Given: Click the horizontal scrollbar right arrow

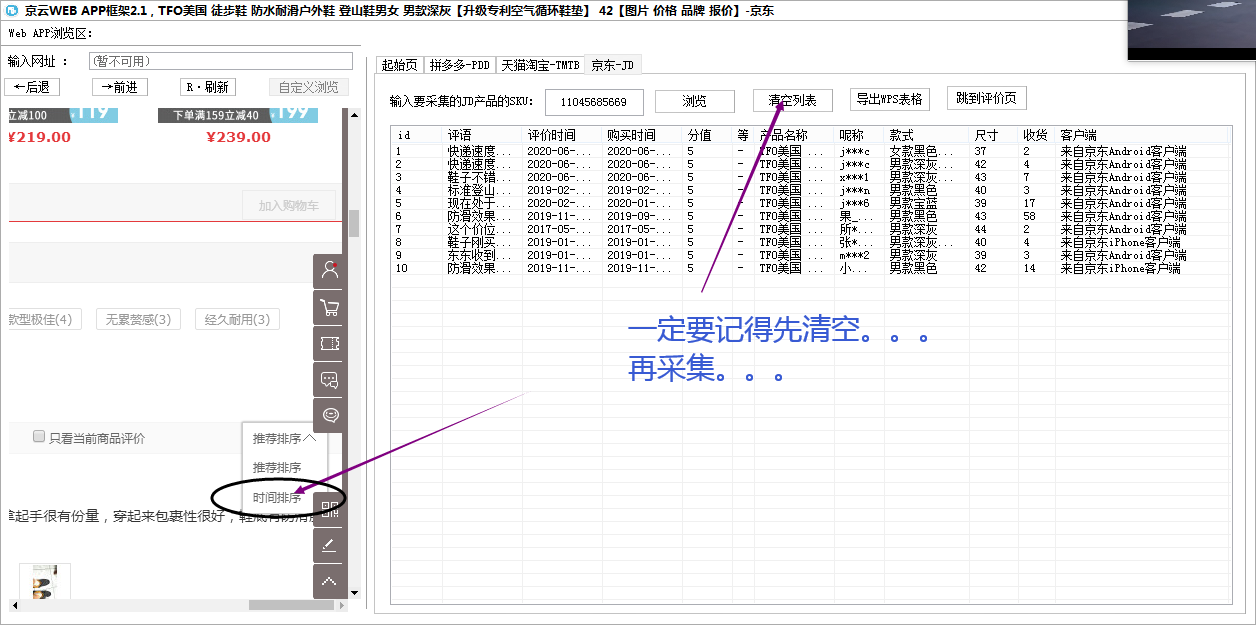Looking at the screenshot, I should coord(341,605).
